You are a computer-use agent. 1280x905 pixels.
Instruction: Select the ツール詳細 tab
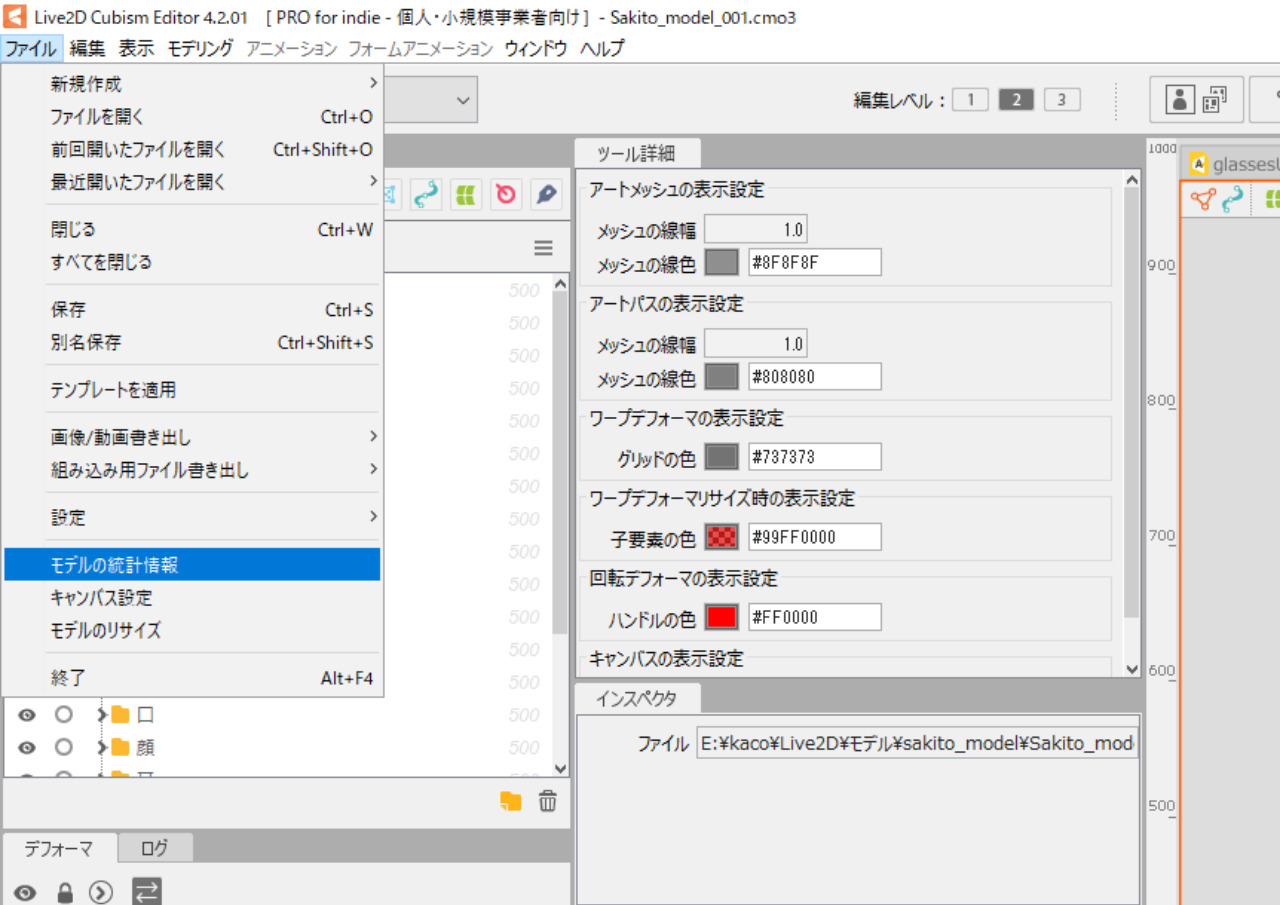[636, 154]
